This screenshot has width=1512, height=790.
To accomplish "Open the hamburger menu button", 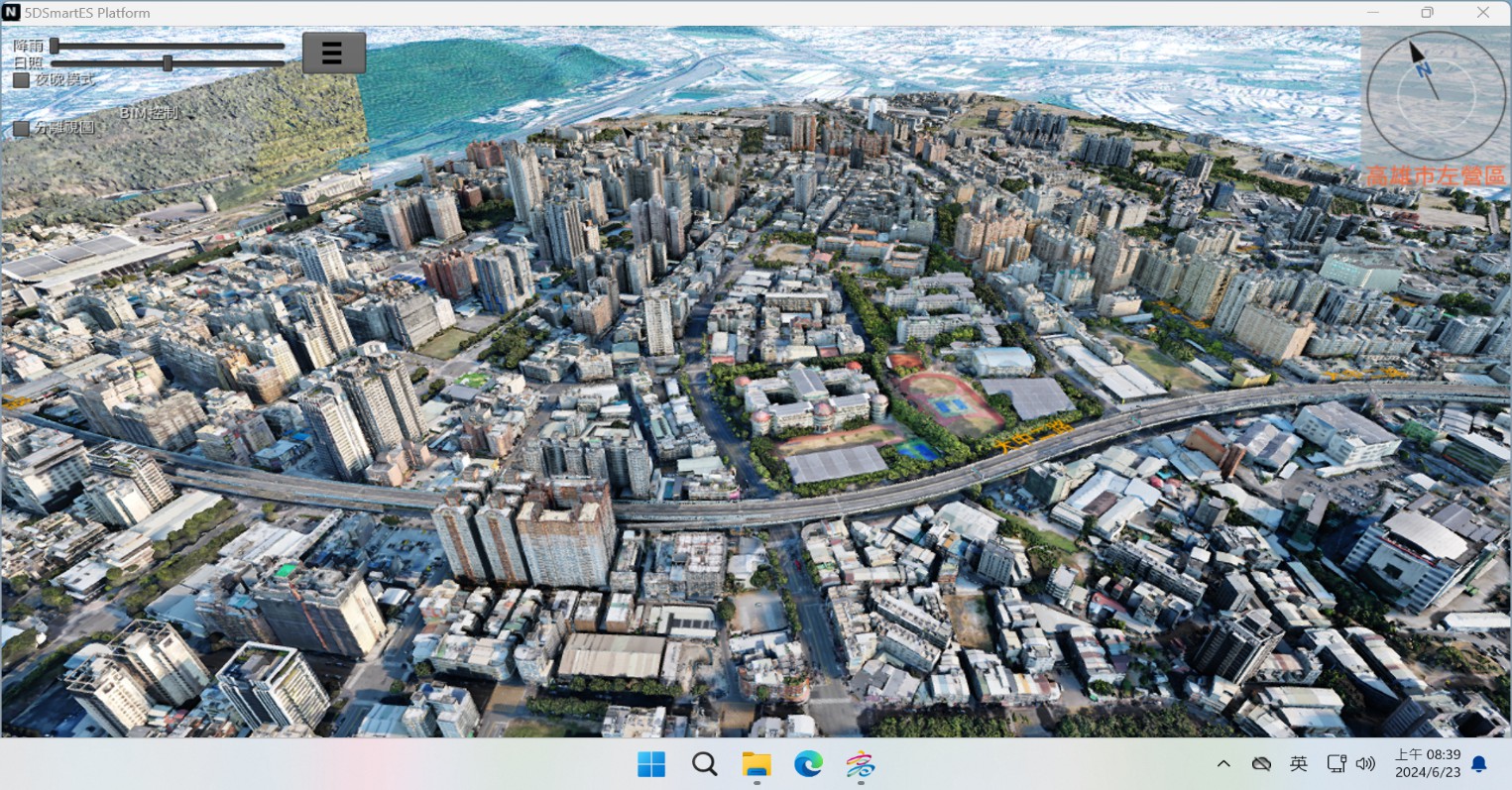I will click(x=333, y=54).
